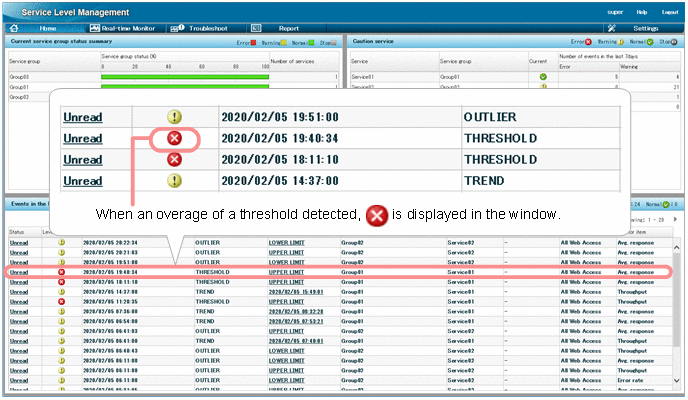688x400 pixels.
Task: Open the Troubleshoot tab
Action: click(x=208, y=29)
